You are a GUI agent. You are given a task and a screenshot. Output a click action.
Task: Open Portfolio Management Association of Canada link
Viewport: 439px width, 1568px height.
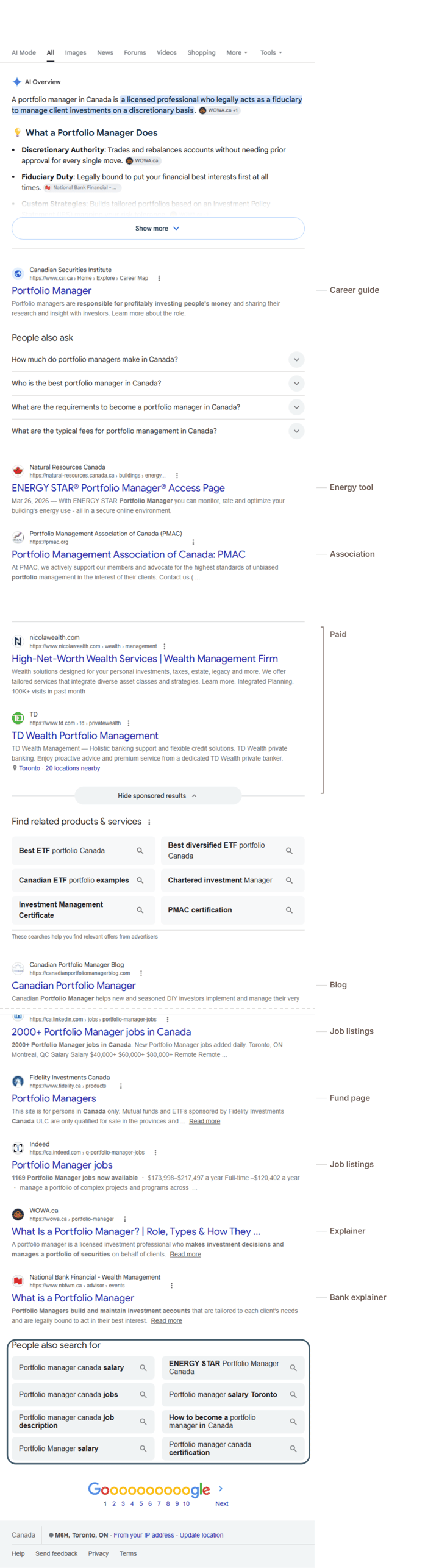point(129,554)
